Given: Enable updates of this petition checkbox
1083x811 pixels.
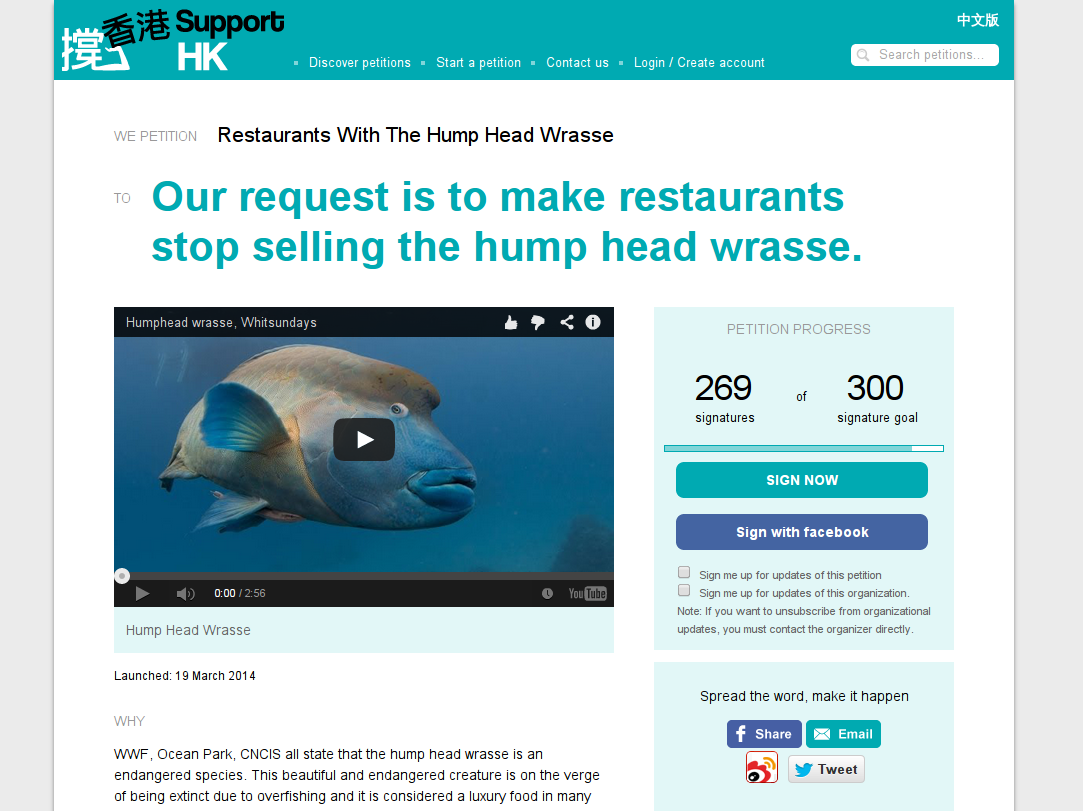Looking at the screenshot, I should 684,572.
